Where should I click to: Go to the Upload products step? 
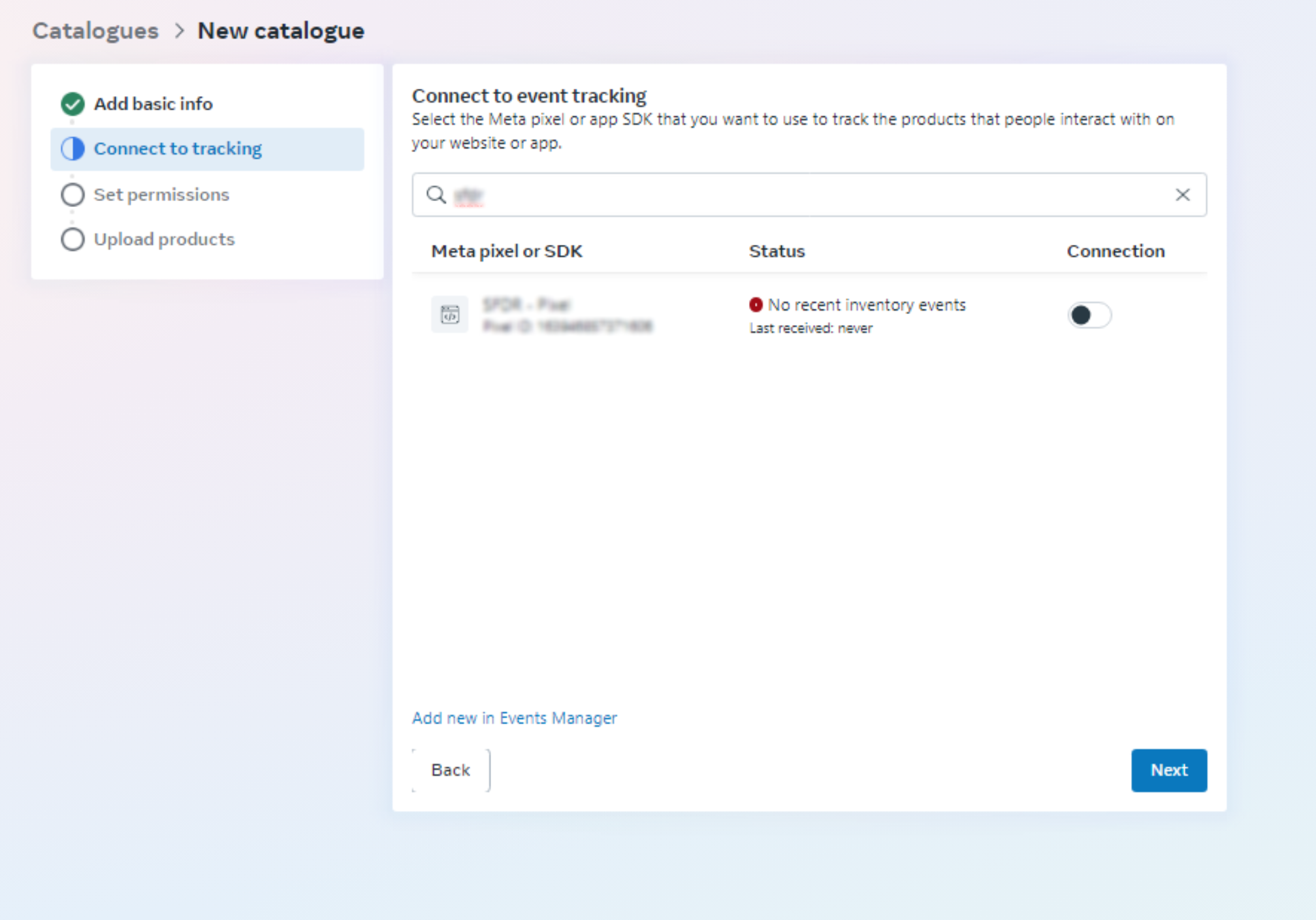tap(164, 240)
